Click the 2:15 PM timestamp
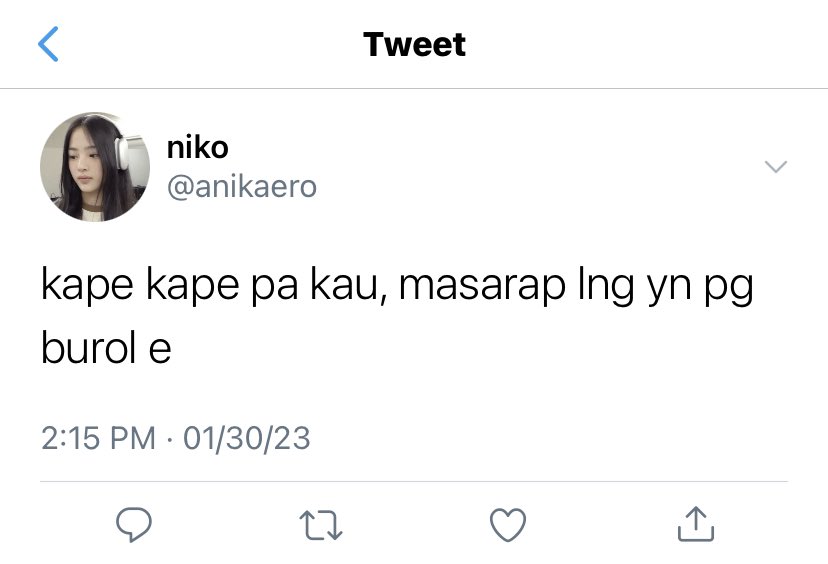The height and width of the screenshot is (564, 828). click(x=98, y=438)
